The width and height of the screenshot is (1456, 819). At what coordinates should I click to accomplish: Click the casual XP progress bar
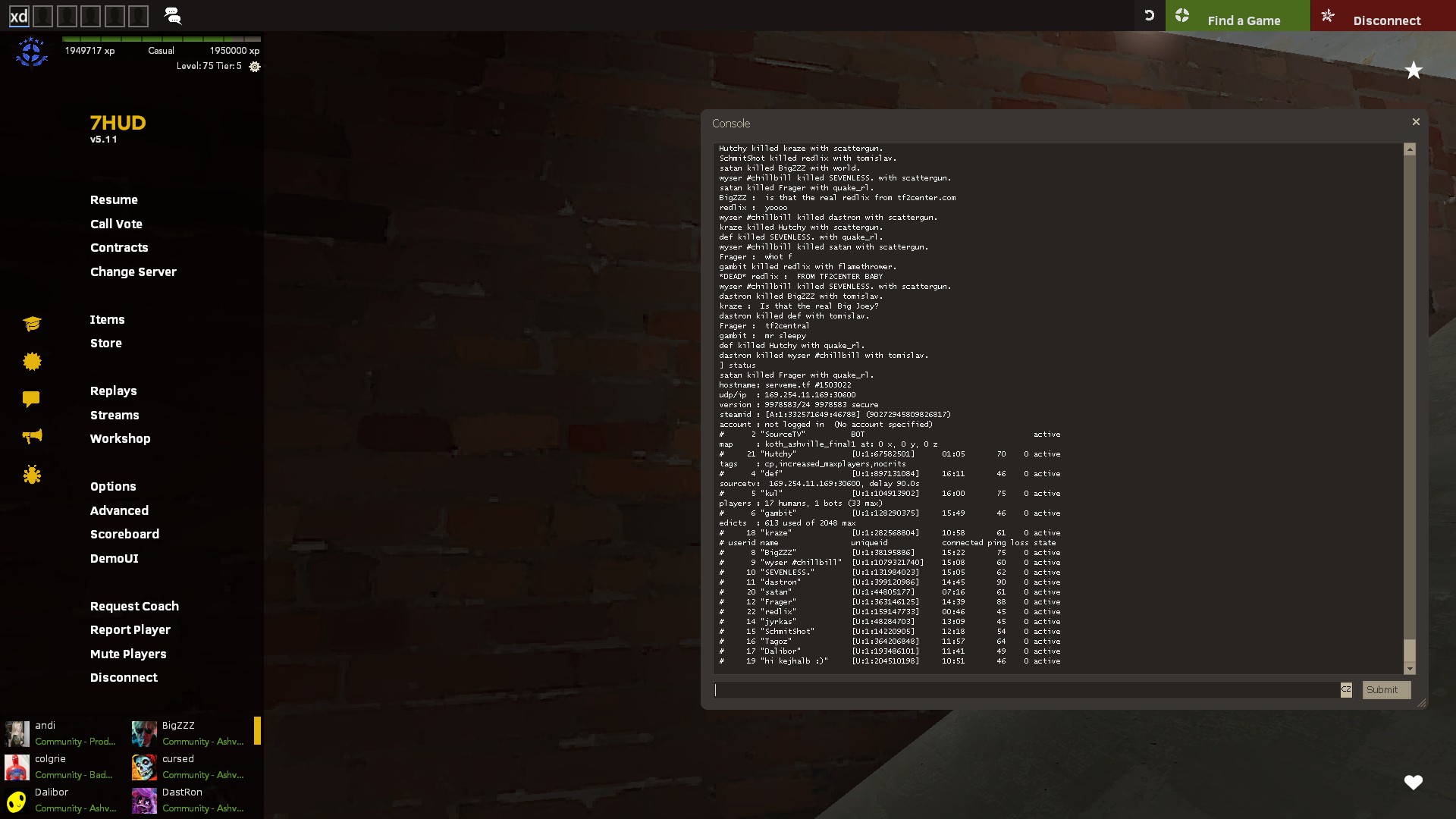(x=162, y=39)
